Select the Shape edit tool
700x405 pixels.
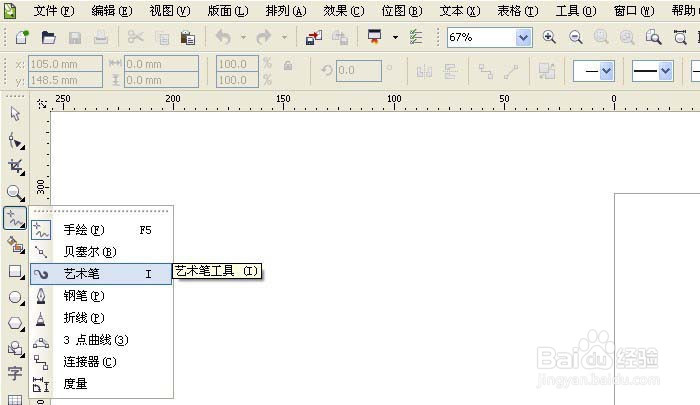tap(16, 141)
